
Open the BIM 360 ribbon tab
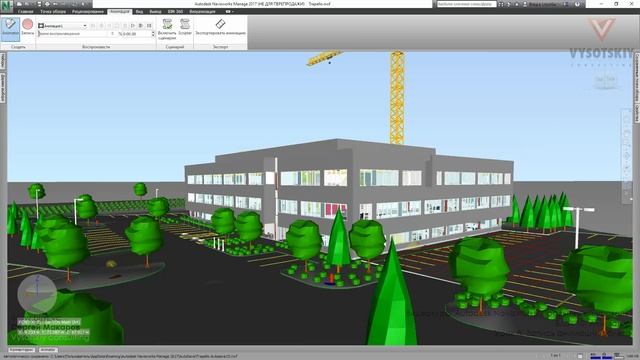coord(175,11)
